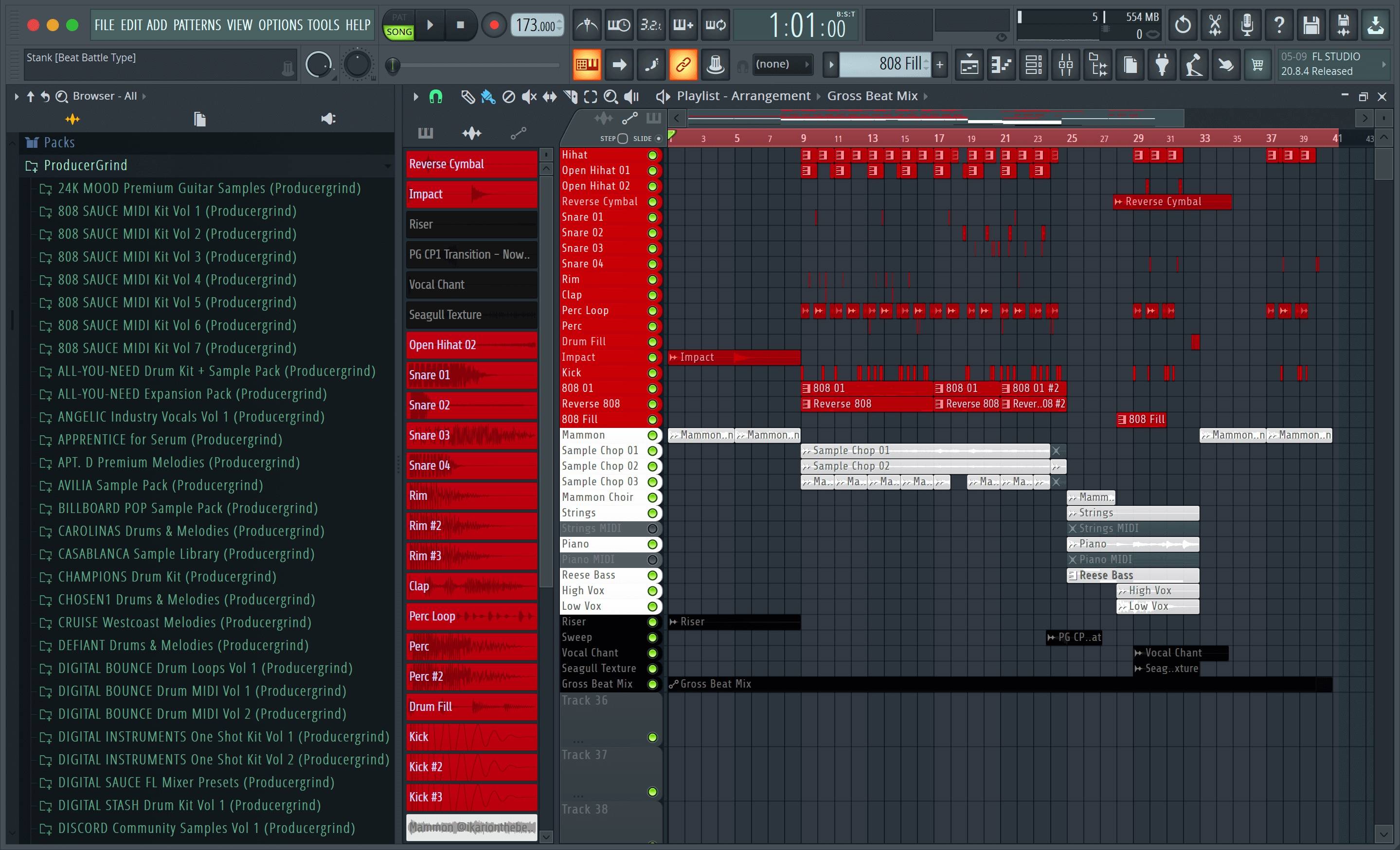
Task: Click the Export/render download icon
Action: point(1375,25)
